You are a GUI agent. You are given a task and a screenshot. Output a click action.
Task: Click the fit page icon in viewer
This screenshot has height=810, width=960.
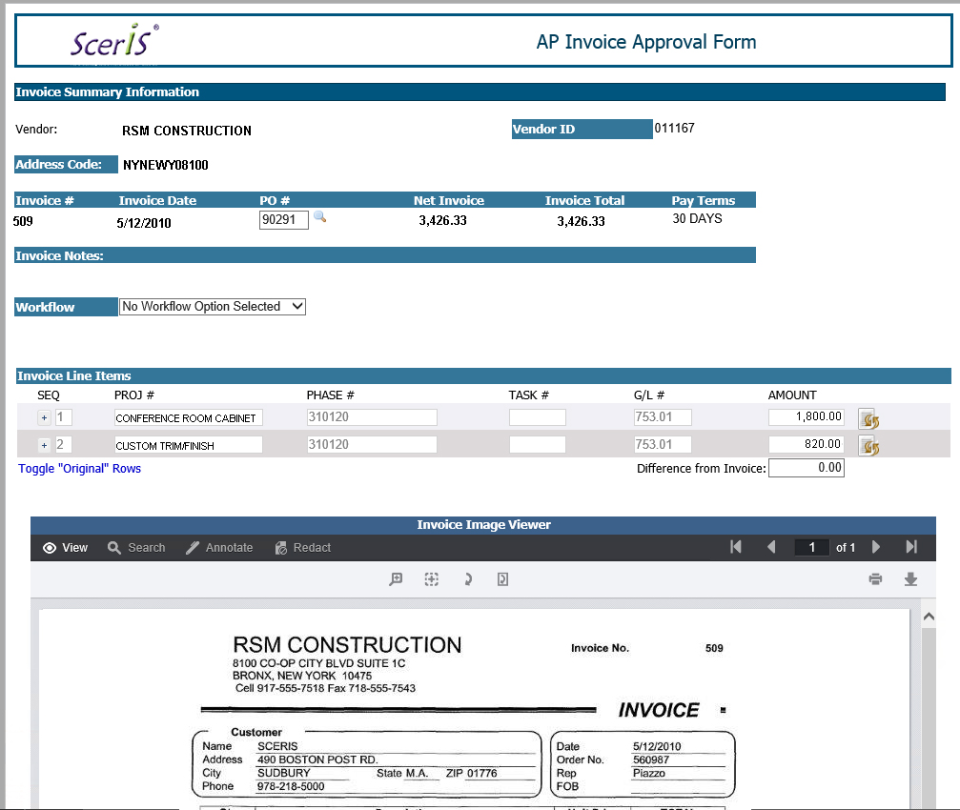(x=503, y=579)
